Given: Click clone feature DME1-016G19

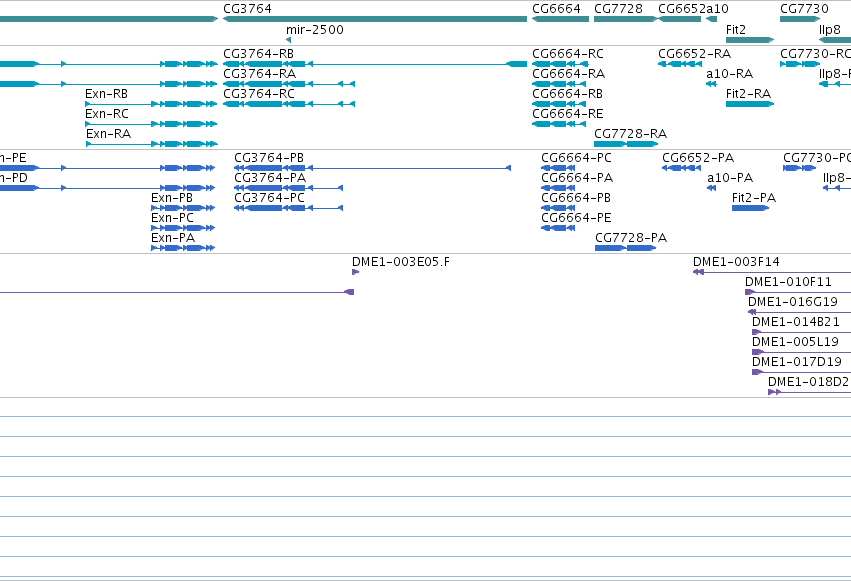Looking at the screenshot, I should pyautogui.click(x=799, y=312).
